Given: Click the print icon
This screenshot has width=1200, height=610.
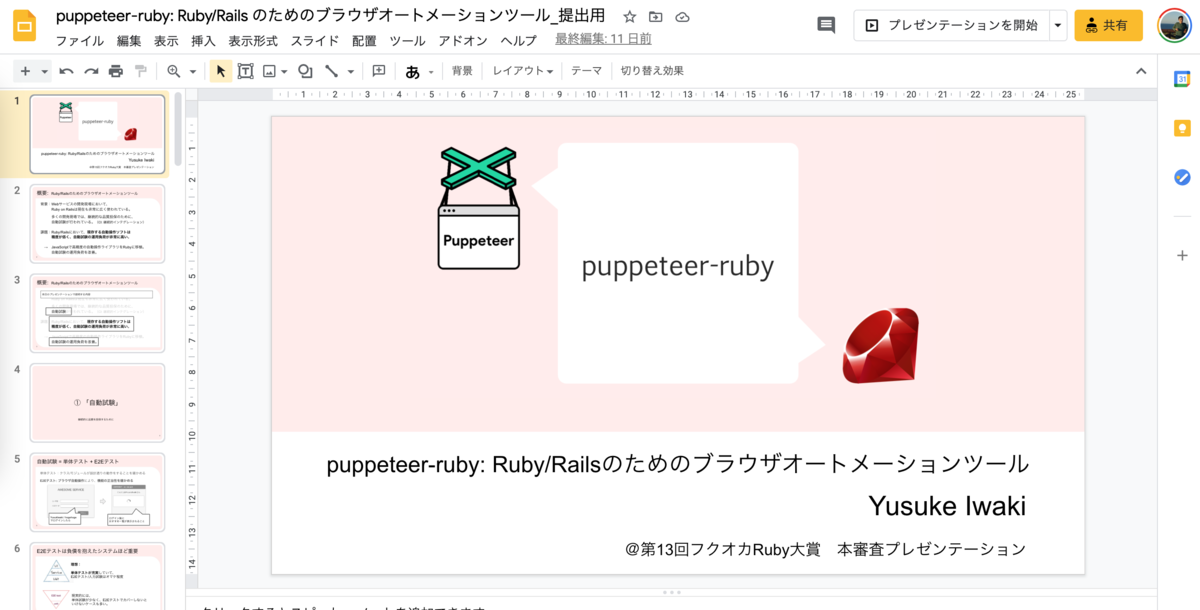Looking at the screenshot, I should [116, 71].
